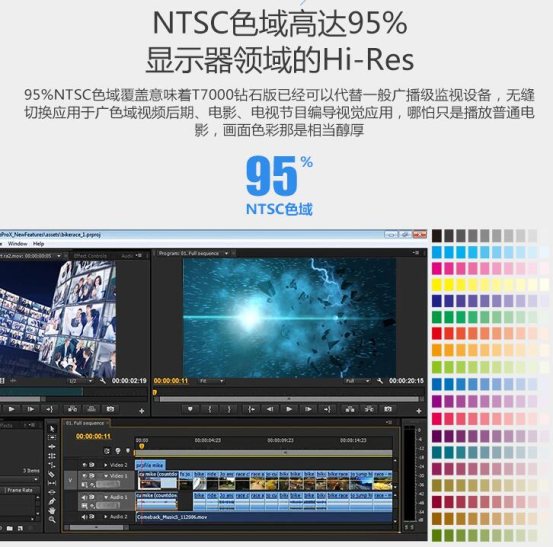Switch to the Effect Controls tab
This screenshot has width=553, height=547.
[90, 256]
